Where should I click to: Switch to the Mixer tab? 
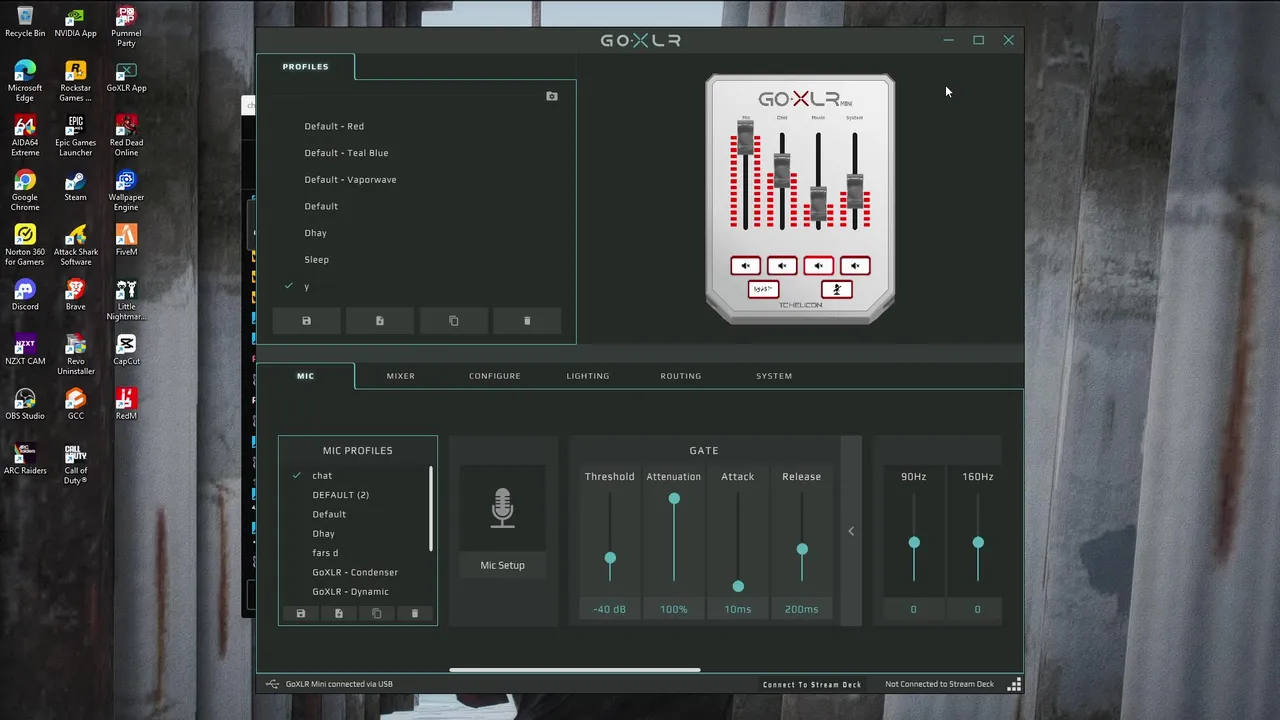401,376
